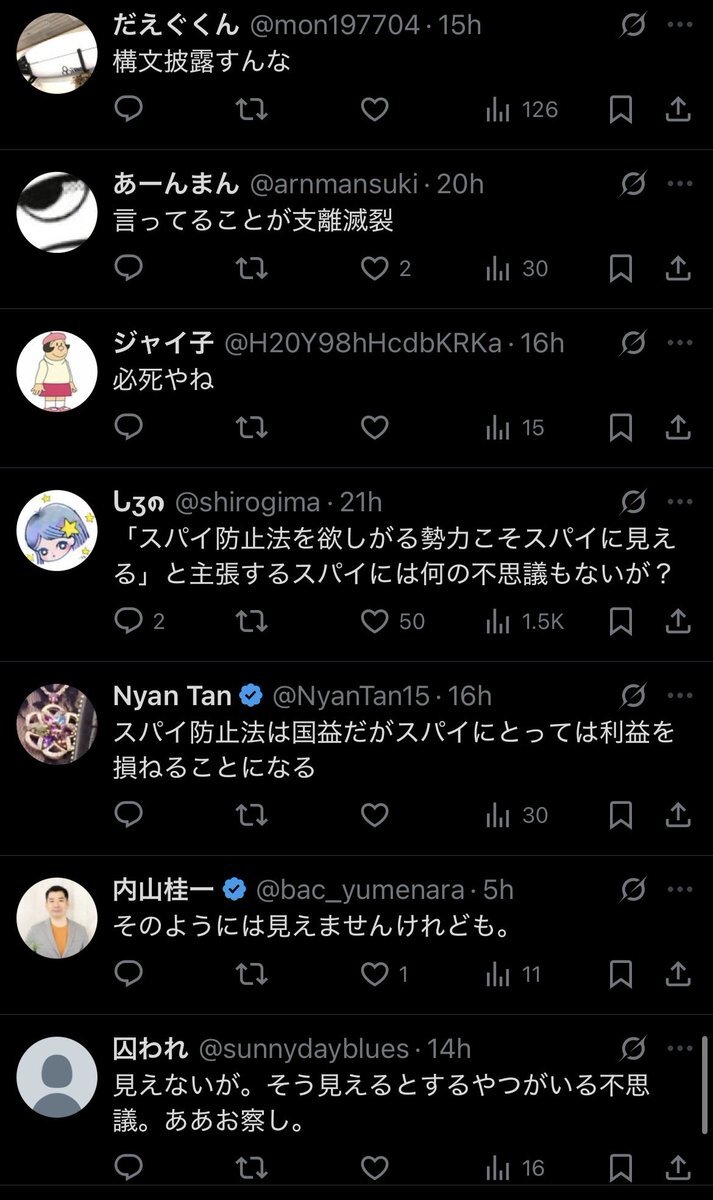Repost あーんまん's tweet
Image resolution: width=713 pixels, height=1200 pixels.
(251, 268)
